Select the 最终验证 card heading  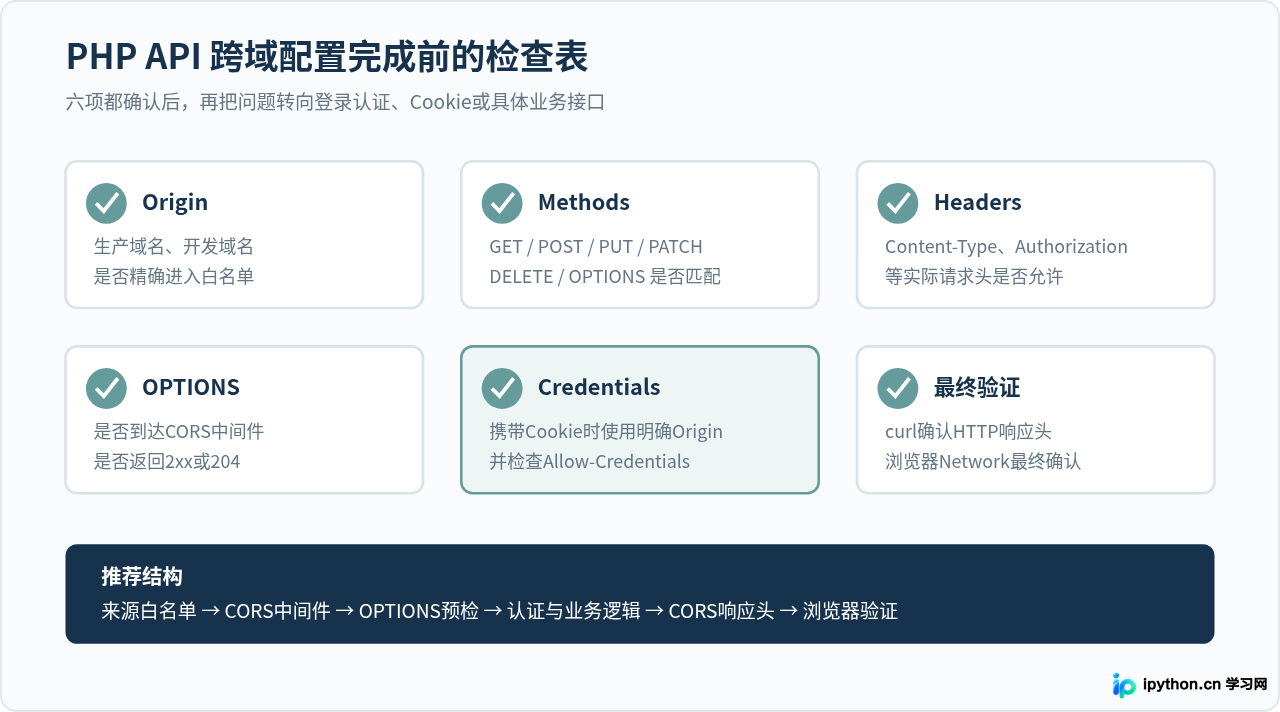coord(977,387)
